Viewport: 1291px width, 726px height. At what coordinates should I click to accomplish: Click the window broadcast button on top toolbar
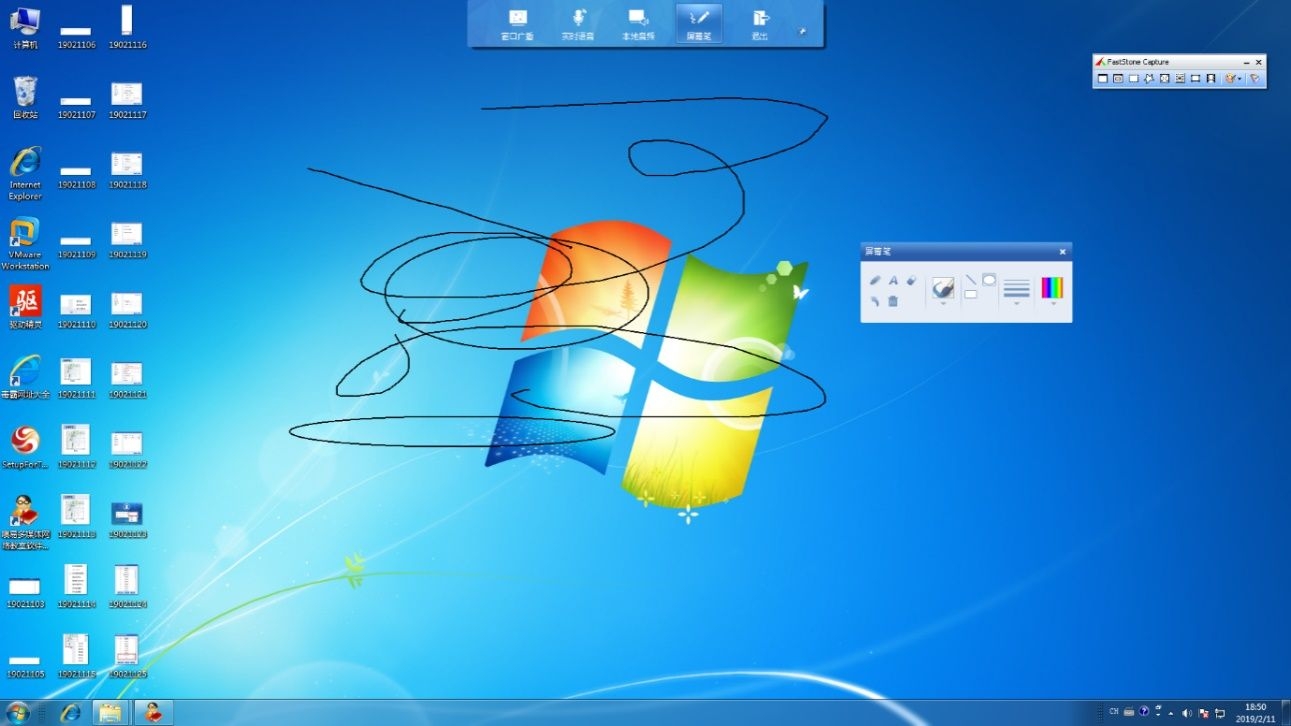[x=517, y=24]
